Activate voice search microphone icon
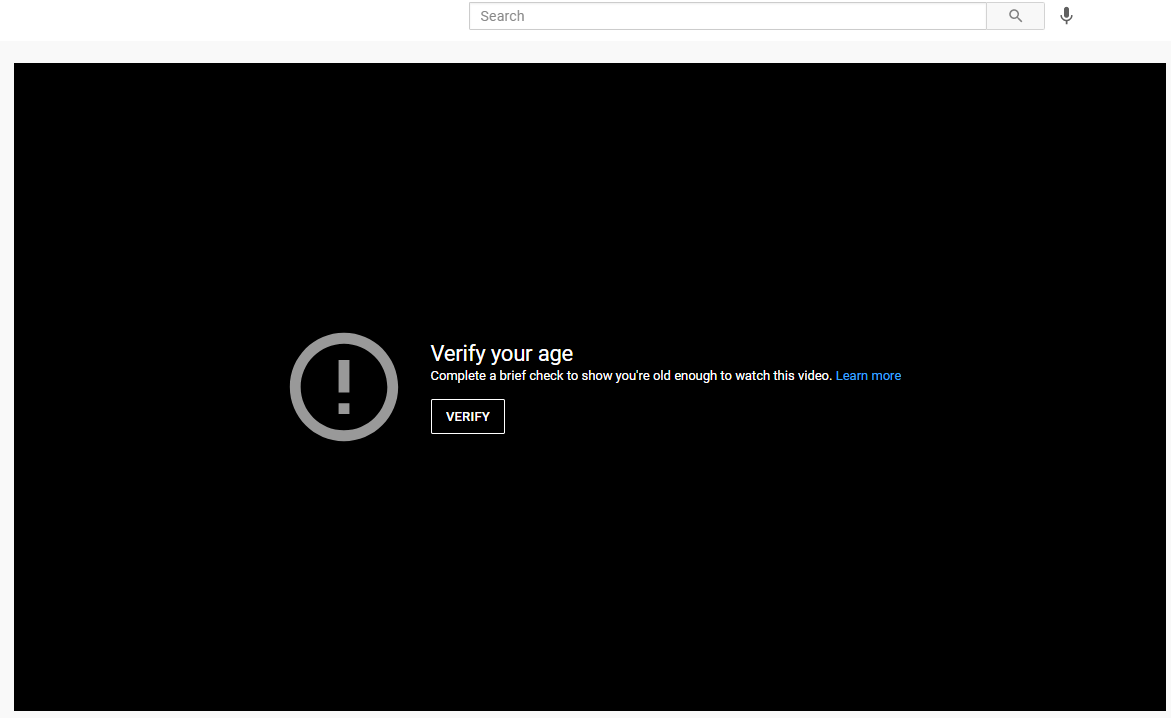This screenshot has height=718, width=1171. 1066,16
